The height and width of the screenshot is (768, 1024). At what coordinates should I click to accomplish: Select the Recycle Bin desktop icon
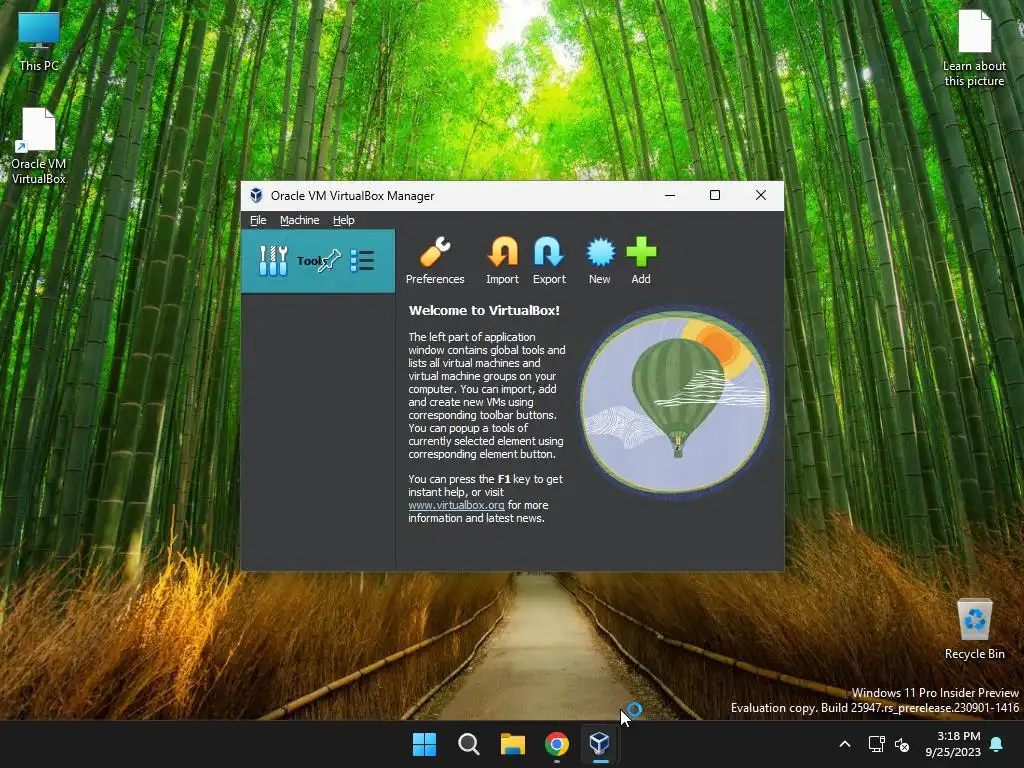(974, 630)
